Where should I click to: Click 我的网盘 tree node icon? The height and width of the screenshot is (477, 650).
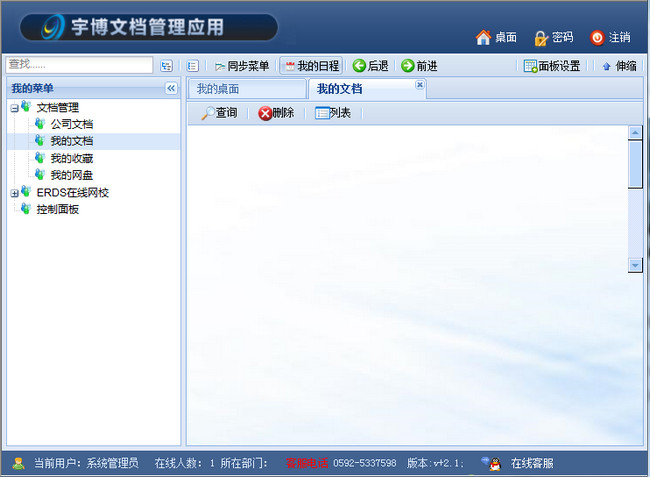[x=40, y=174]
